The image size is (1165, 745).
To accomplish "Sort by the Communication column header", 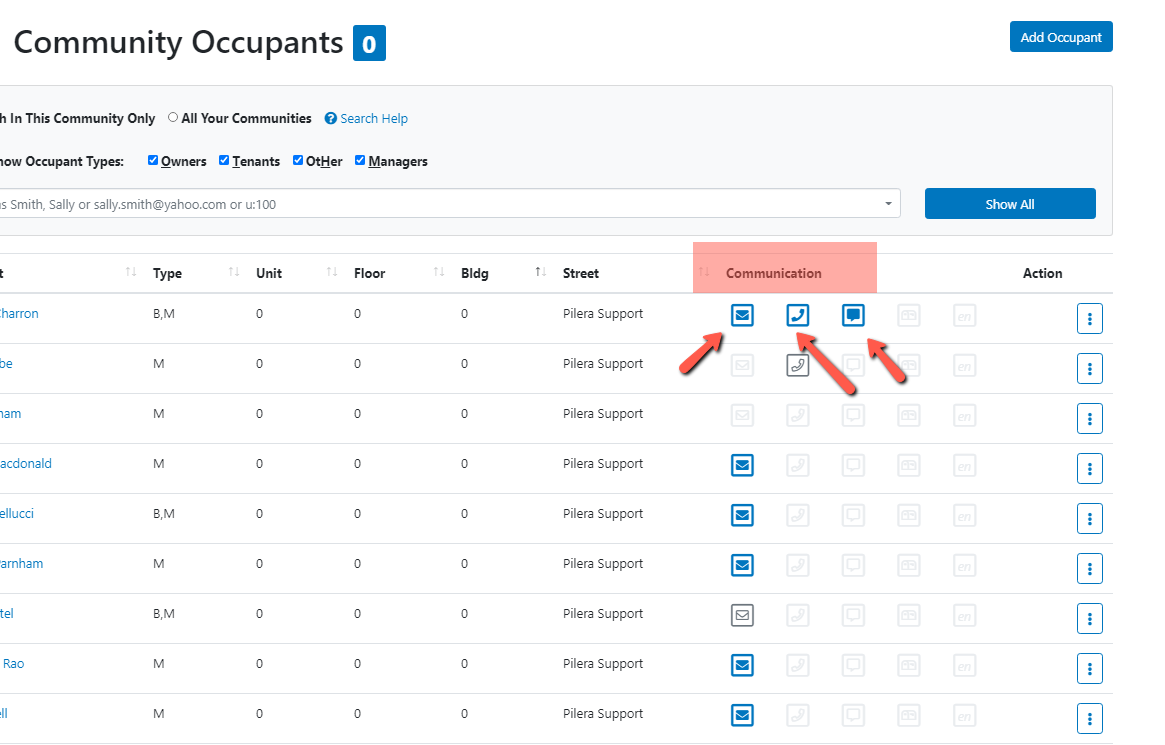I will [x=773, y=273].
